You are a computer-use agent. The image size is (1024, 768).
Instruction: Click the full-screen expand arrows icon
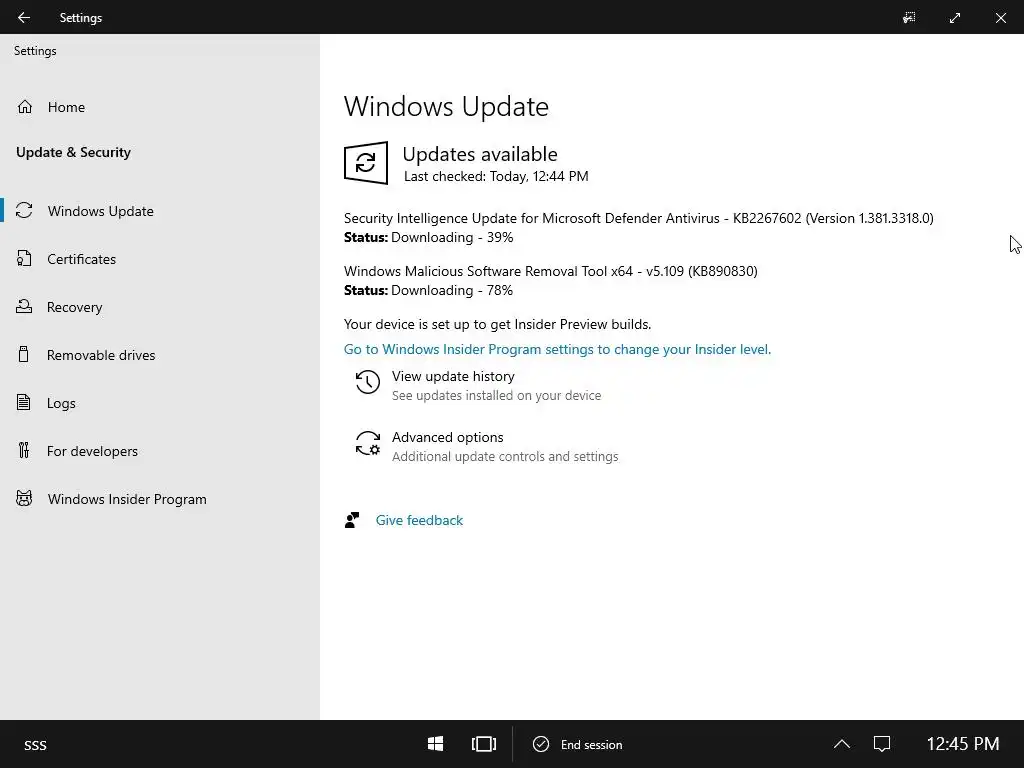pos(955,18)
